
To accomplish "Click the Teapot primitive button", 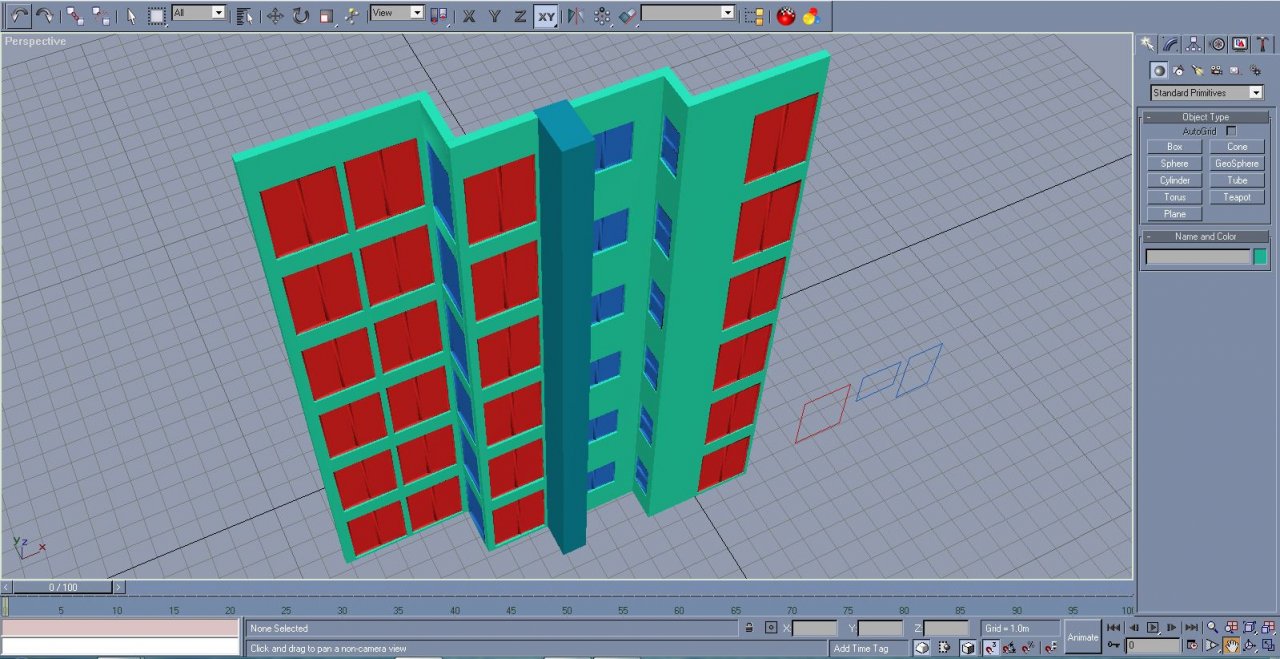I will tap(1237, 198).
